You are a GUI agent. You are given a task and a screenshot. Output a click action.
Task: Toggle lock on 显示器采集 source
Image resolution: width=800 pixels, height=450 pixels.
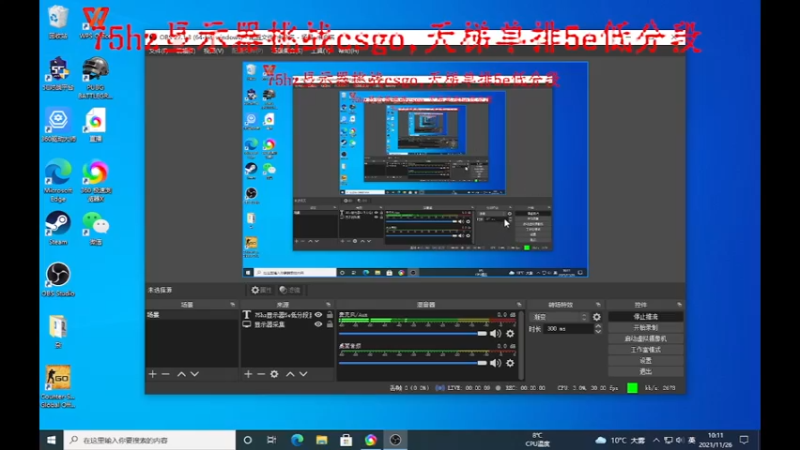(x=330, y=324)
